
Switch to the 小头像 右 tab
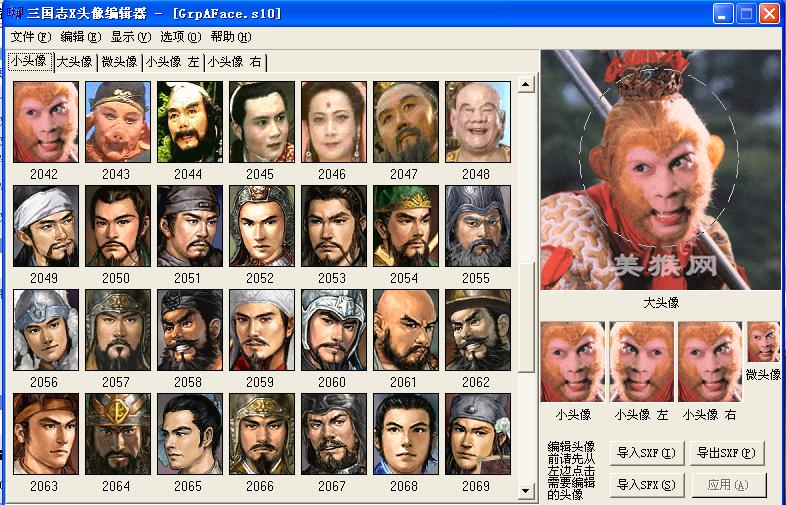pos(235,62)
